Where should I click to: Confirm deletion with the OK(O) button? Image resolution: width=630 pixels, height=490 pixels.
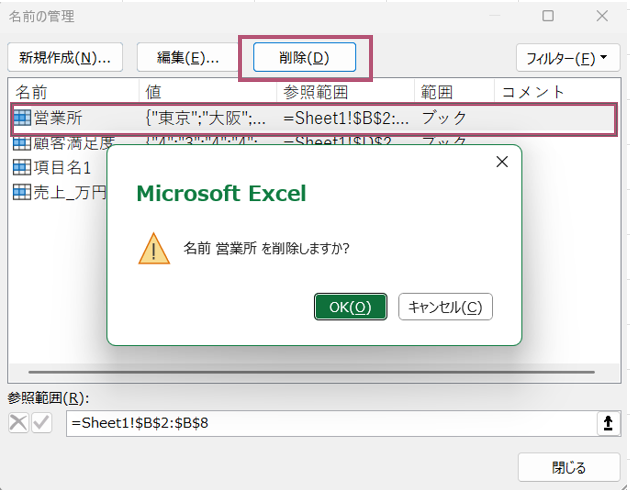[x=350, y=307]
